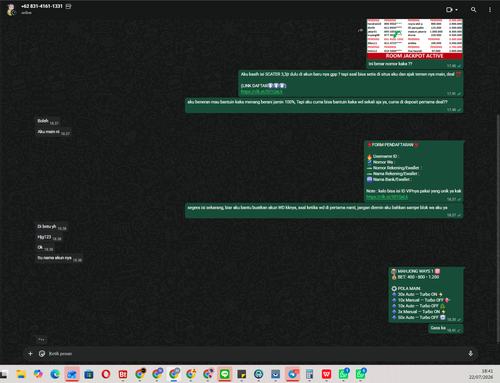Open the link at bottom of FORM PENDAFTARAN message
The height and width of the screenshot is (383, 500).
tap(387, 197)
